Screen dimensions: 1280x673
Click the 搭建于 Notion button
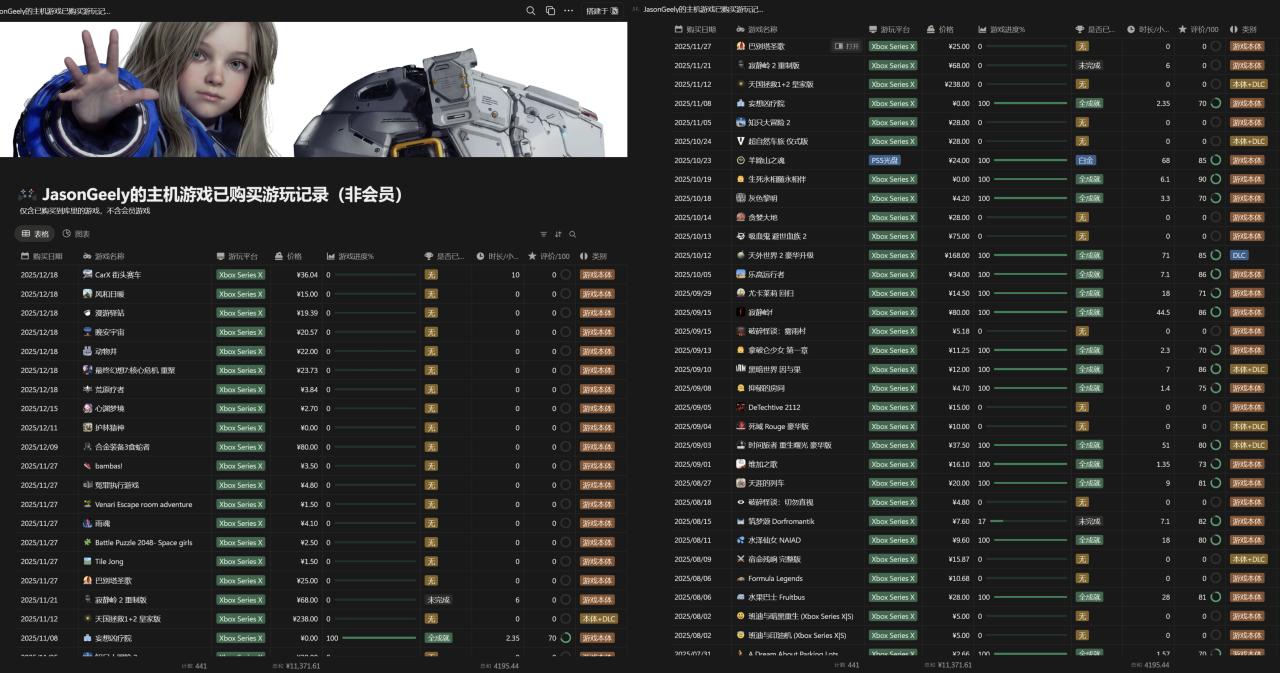tap(602, 10)
